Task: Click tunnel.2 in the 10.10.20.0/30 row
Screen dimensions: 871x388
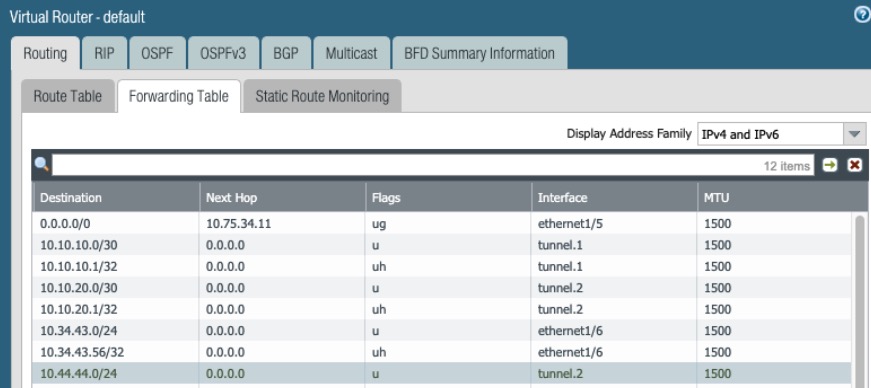Action: [x=560, y=288]
